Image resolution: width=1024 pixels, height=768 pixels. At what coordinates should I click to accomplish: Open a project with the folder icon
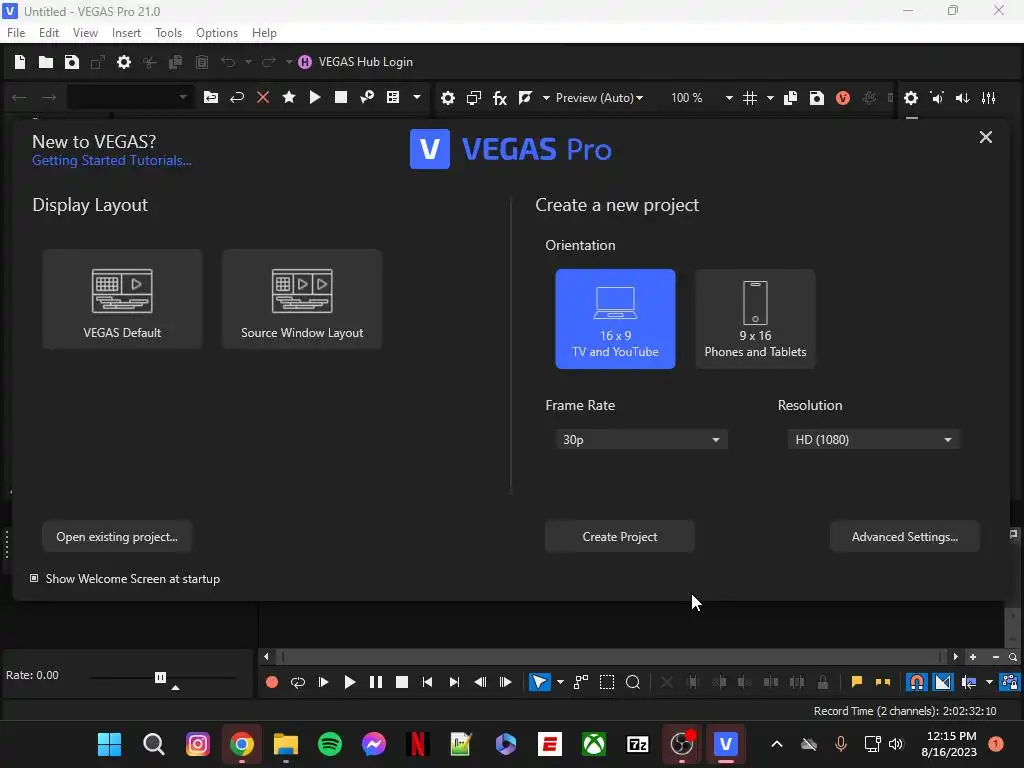click(46, 62)
